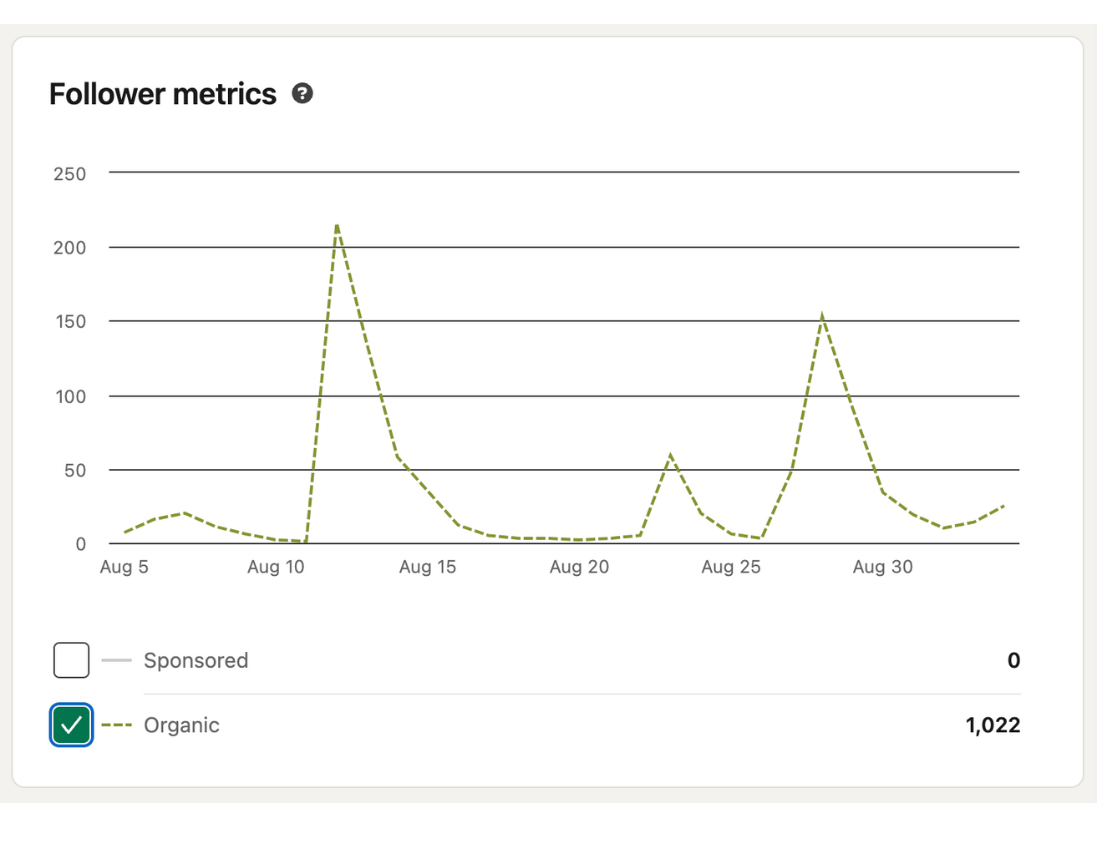This screenshot has height=852, width=1097.
Task: Click the Sponsored total value 0
Action: coord(1013,660)
